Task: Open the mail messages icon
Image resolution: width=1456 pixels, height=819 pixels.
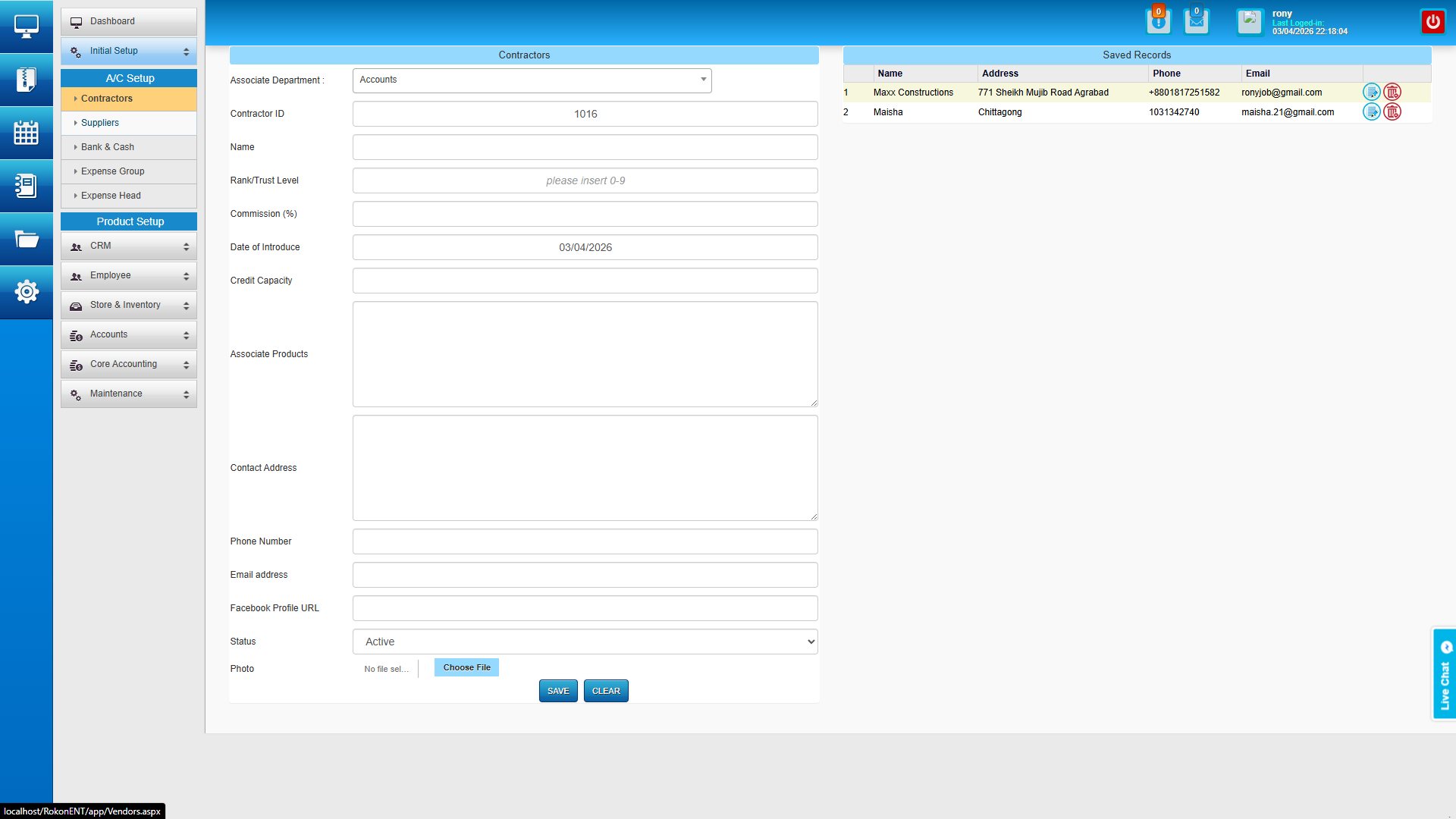Action: click(x=1196, y=22)
